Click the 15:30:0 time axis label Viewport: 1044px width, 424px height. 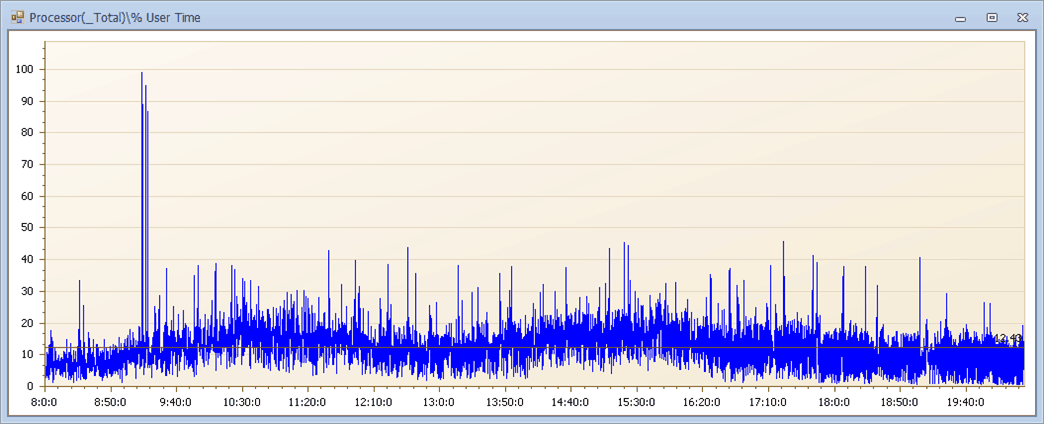pos(636,402)
